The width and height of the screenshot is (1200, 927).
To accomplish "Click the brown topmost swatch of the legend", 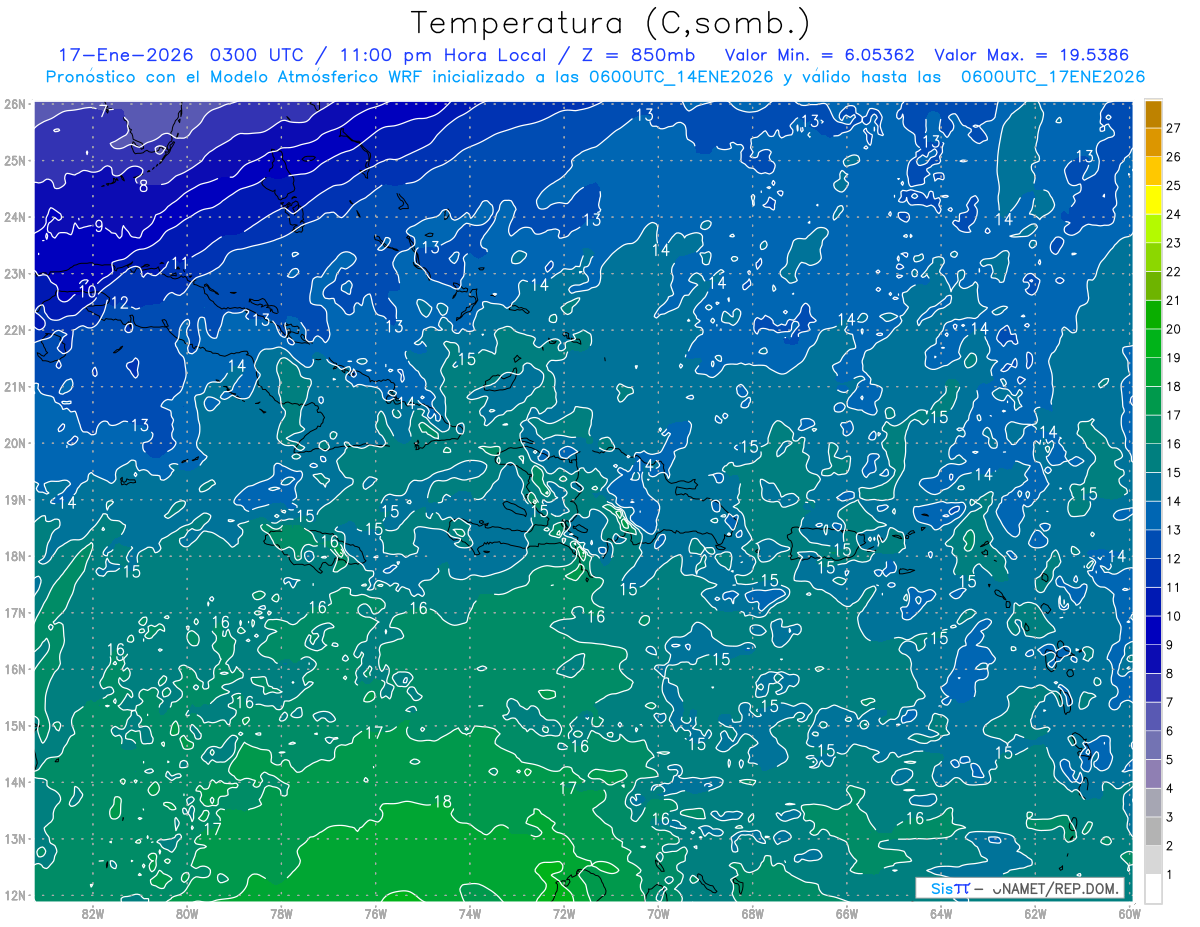I will 1153,114.
